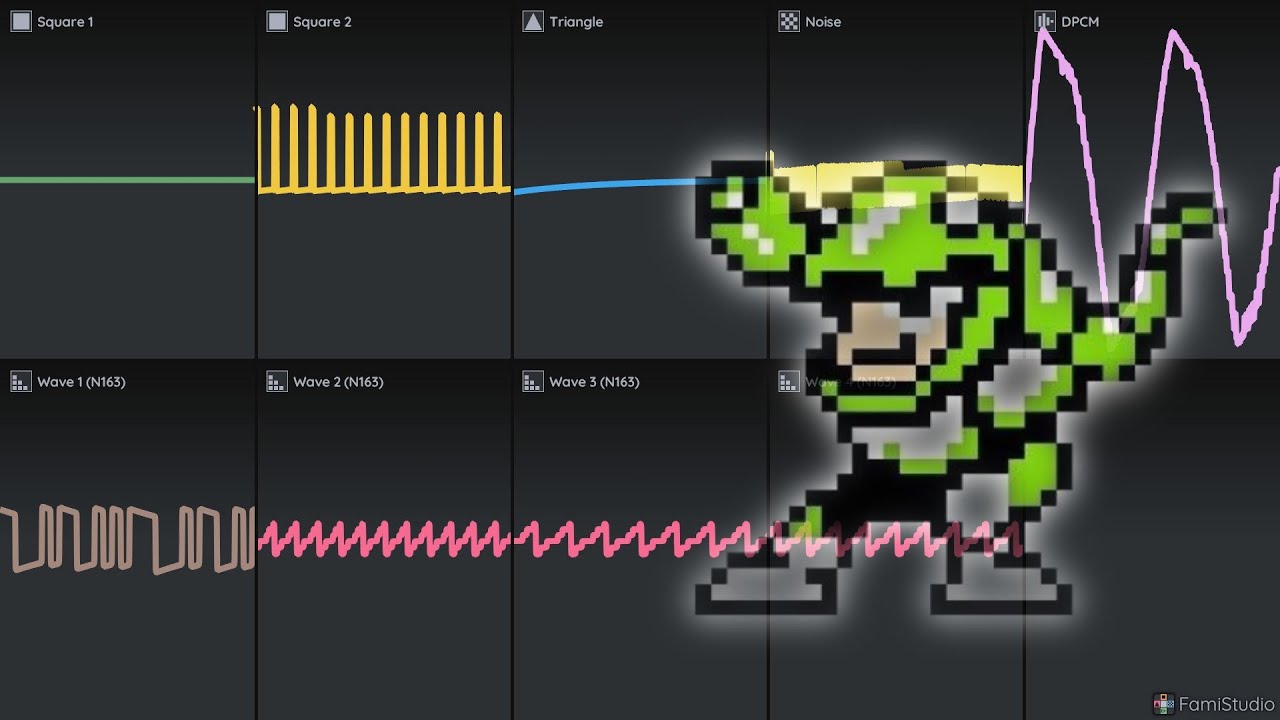Select the Wave 2 (N163) label
The width and height of the screenshot is (1280, 720).
(x=338, y=382)
